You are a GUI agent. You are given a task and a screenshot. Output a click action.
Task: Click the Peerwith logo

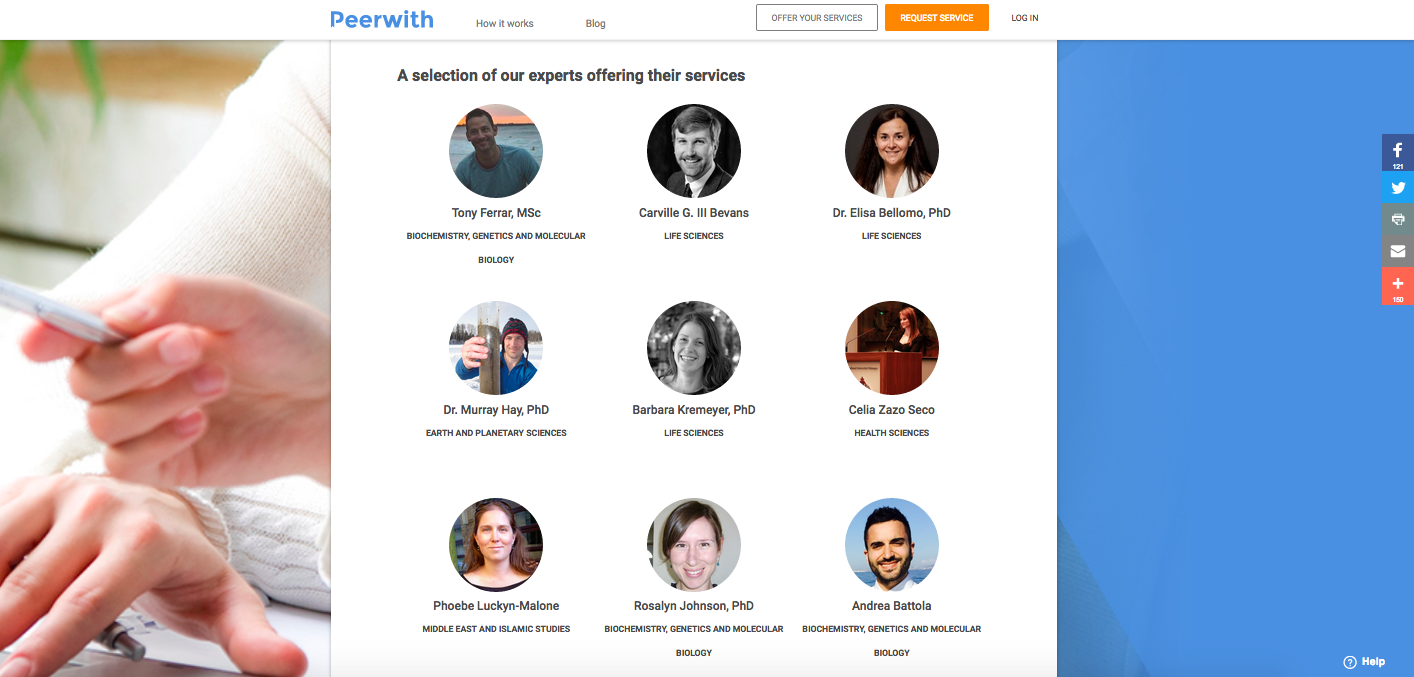click(383, 18)
